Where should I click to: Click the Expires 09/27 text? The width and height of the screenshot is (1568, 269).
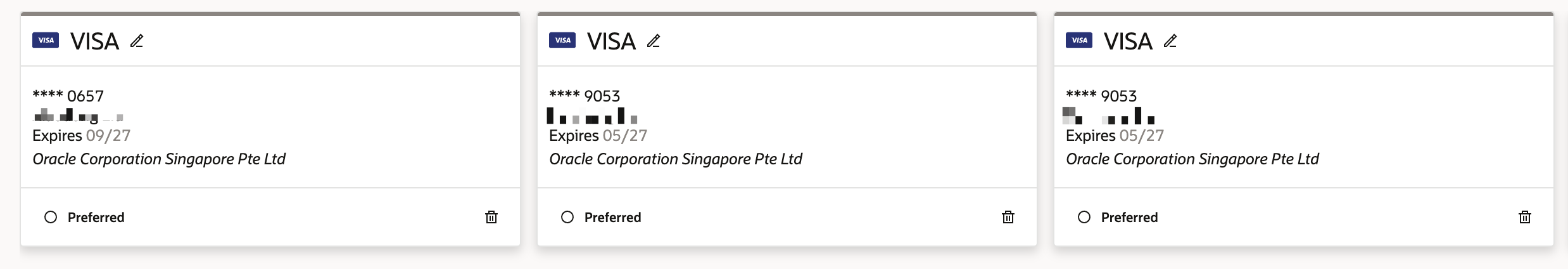click(81, 136)
